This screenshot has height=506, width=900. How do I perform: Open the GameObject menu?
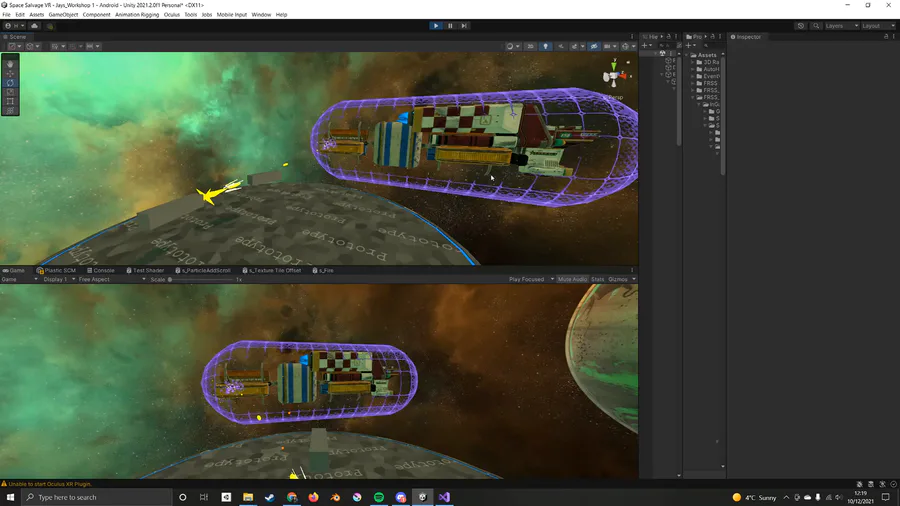[x=63, y=15]
